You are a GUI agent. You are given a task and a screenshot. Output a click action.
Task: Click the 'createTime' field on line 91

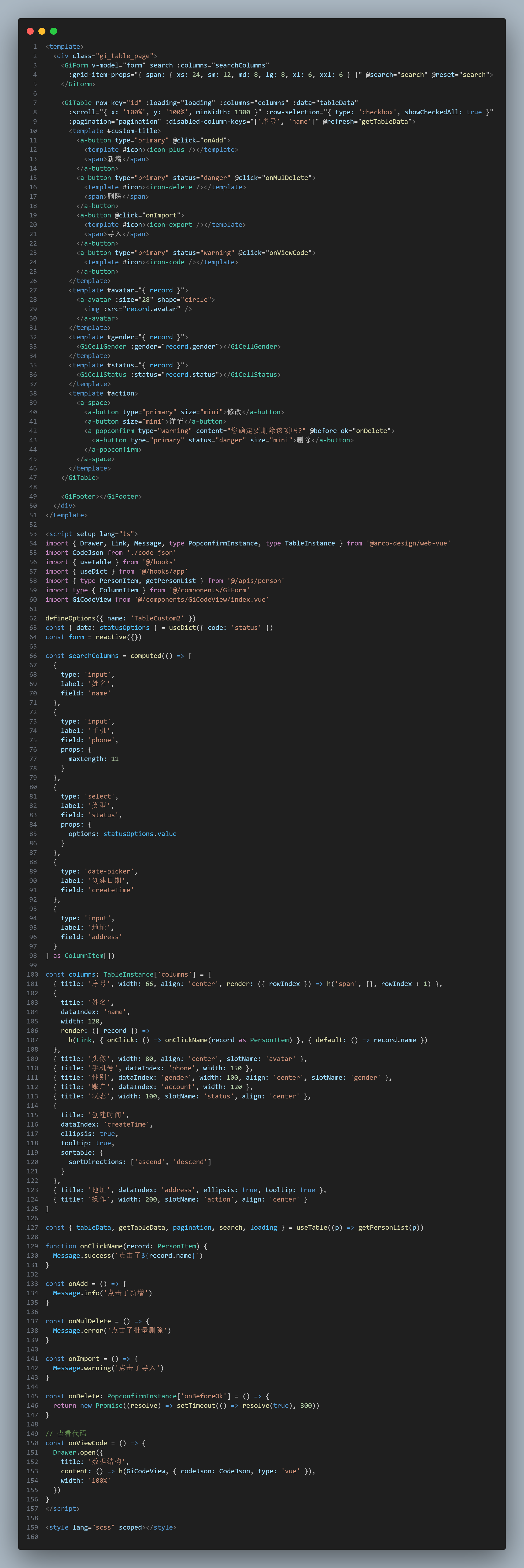pyautogui.click(x=111, y=890)
